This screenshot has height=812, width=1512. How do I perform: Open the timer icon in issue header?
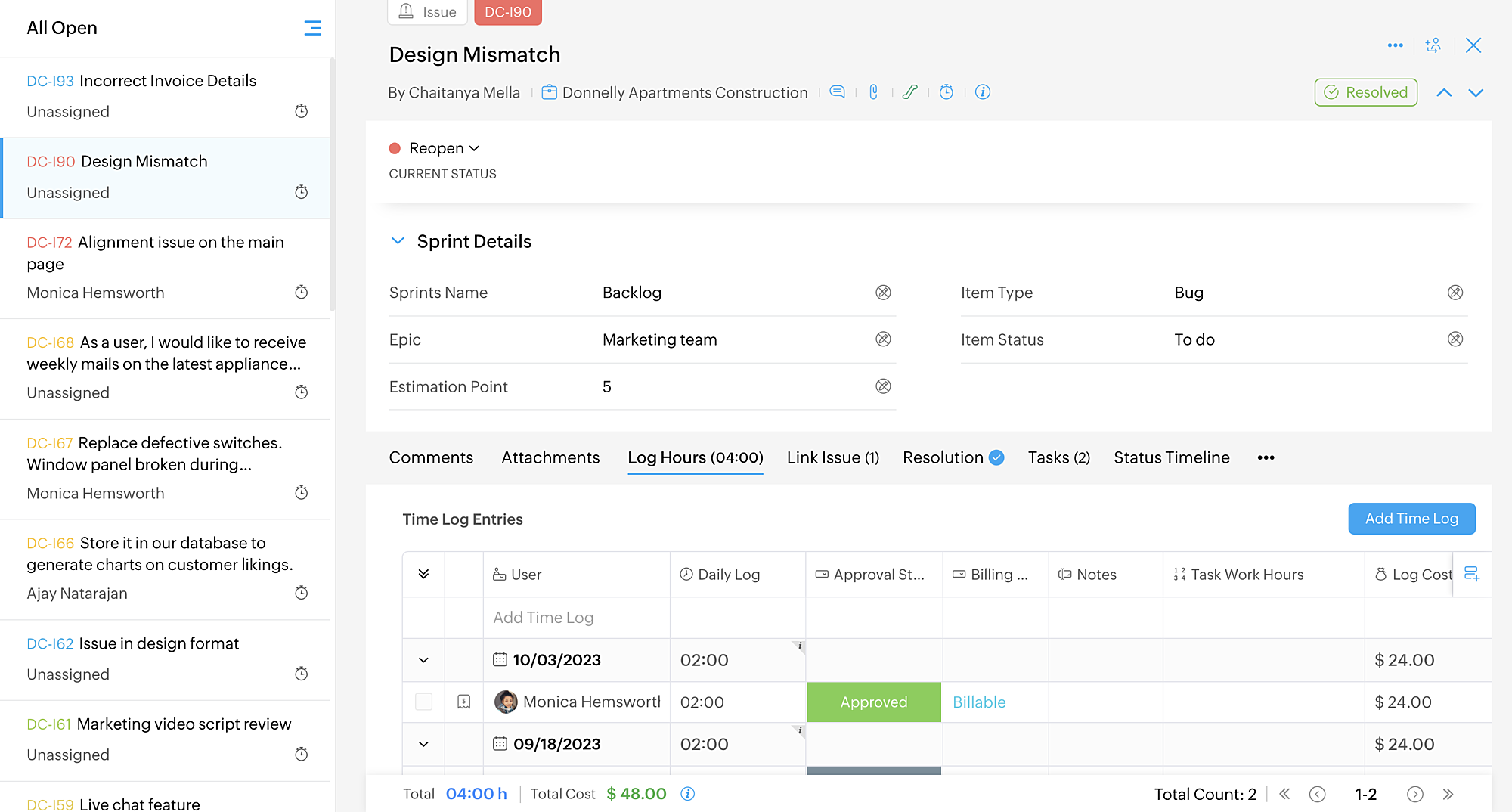pyautogui.click(x=946, y=92)
